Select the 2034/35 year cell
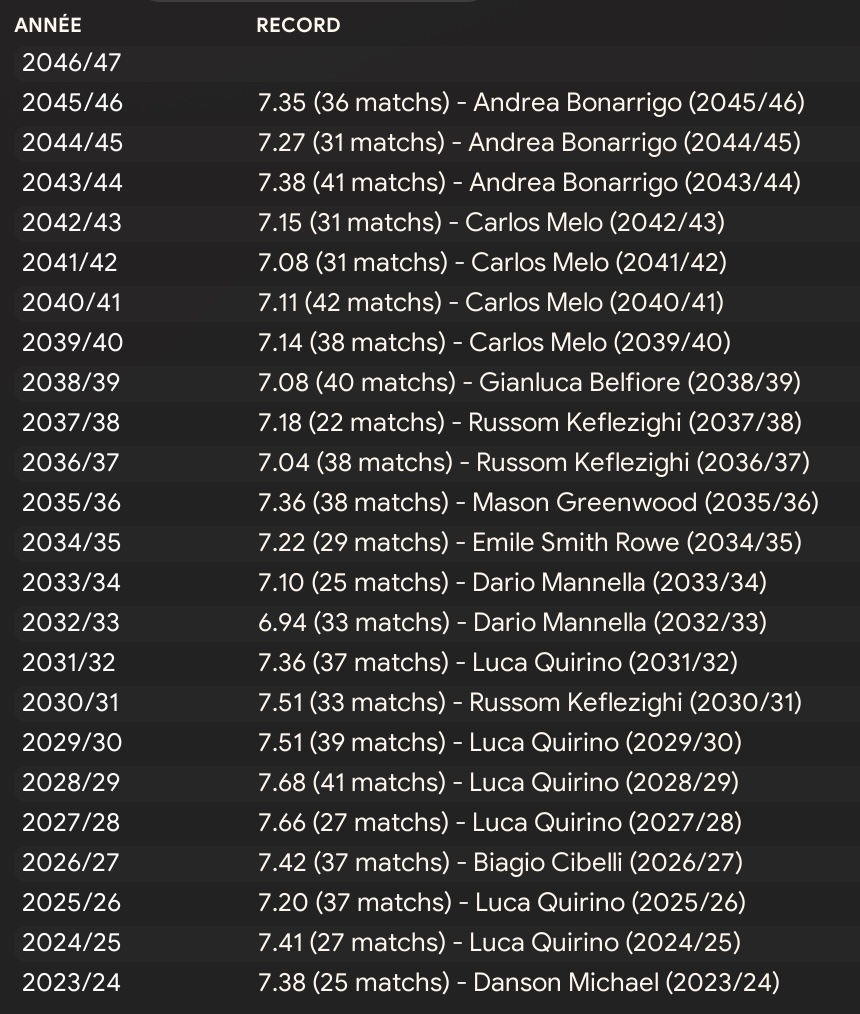860x1014 pixels. point(71,543)
